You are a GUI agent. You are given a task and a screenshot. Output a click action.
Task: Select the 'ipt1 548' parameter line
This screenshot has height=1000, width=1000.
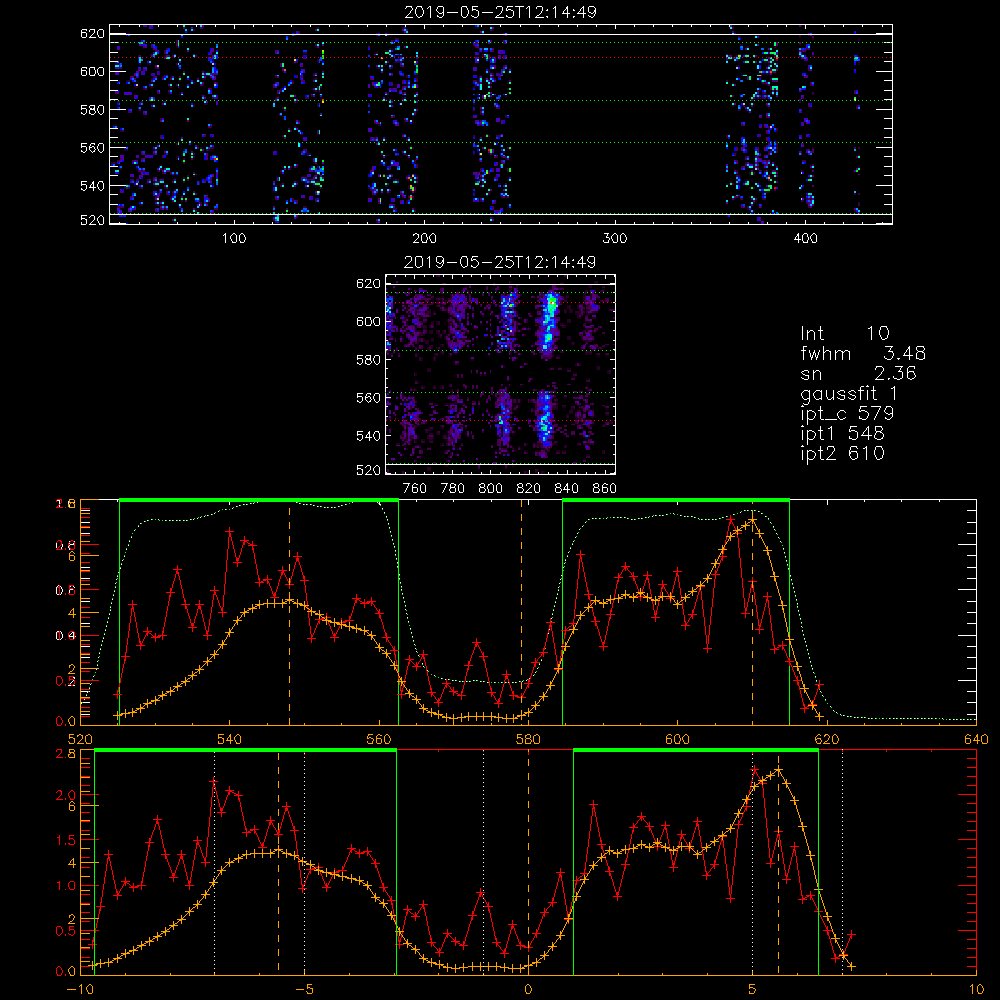pyautogui.click(x=842, y=434)
